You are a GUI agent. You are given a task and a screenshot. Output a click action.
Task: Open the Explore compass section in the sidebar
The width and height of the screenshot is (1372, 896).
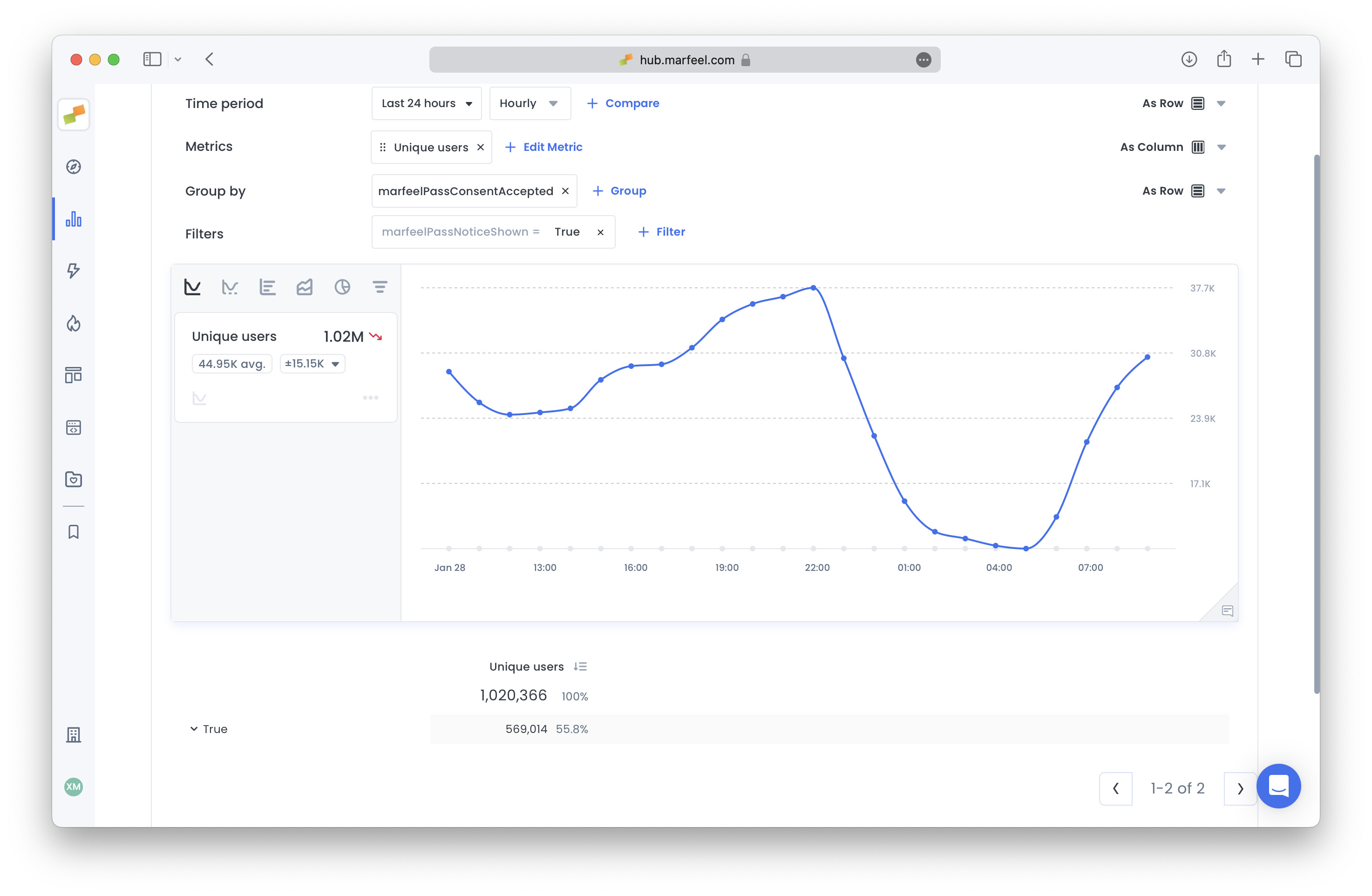(x=74, y=167)
